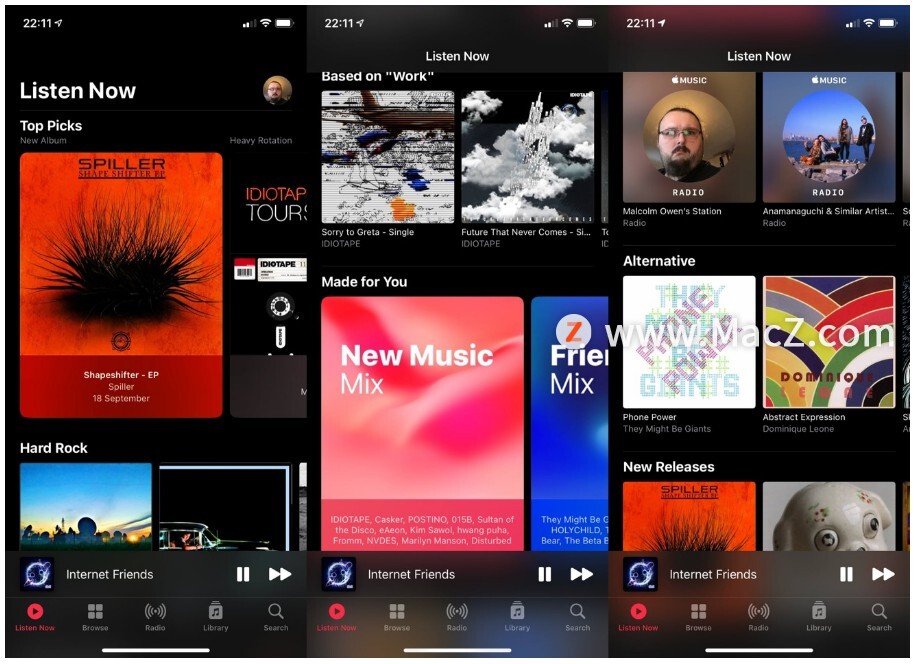Open Search tab in left phone
The width and height of the screenshot is (914, 664).
(276, 617)
